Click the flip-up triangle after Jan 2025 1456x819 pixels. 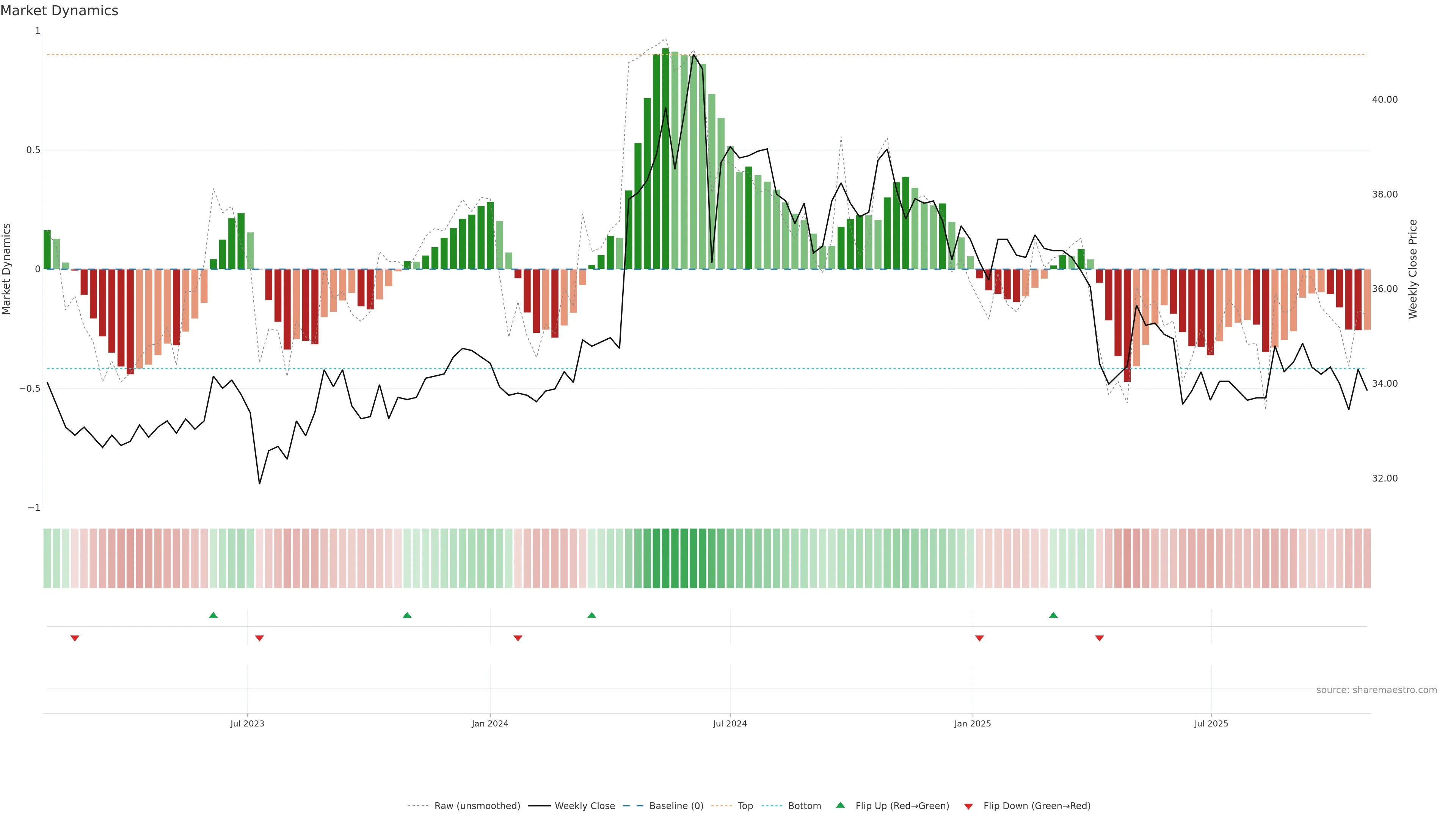click(1053, 615)
